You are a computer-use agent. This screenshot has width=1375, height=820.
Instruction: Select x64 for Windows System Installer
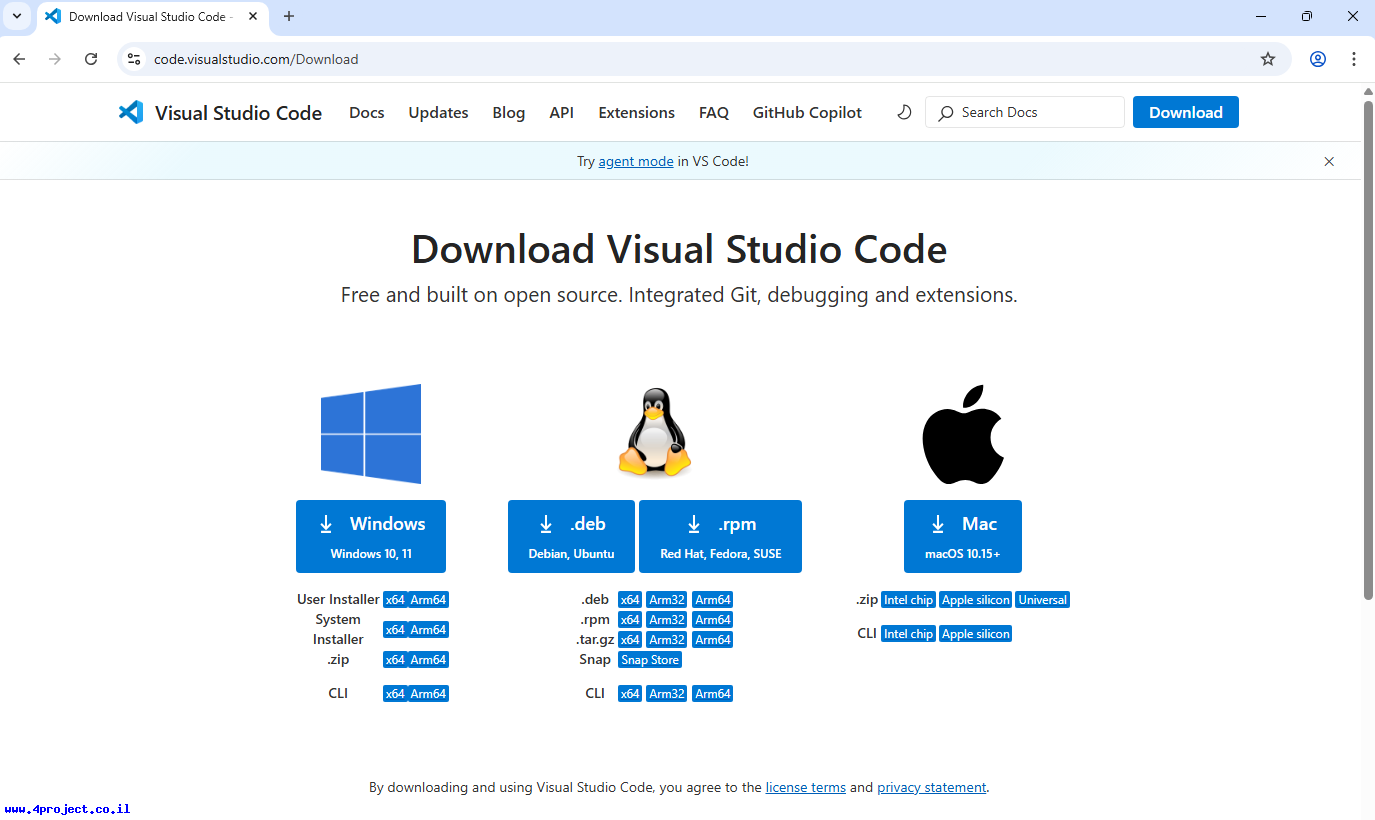point(395,630)
